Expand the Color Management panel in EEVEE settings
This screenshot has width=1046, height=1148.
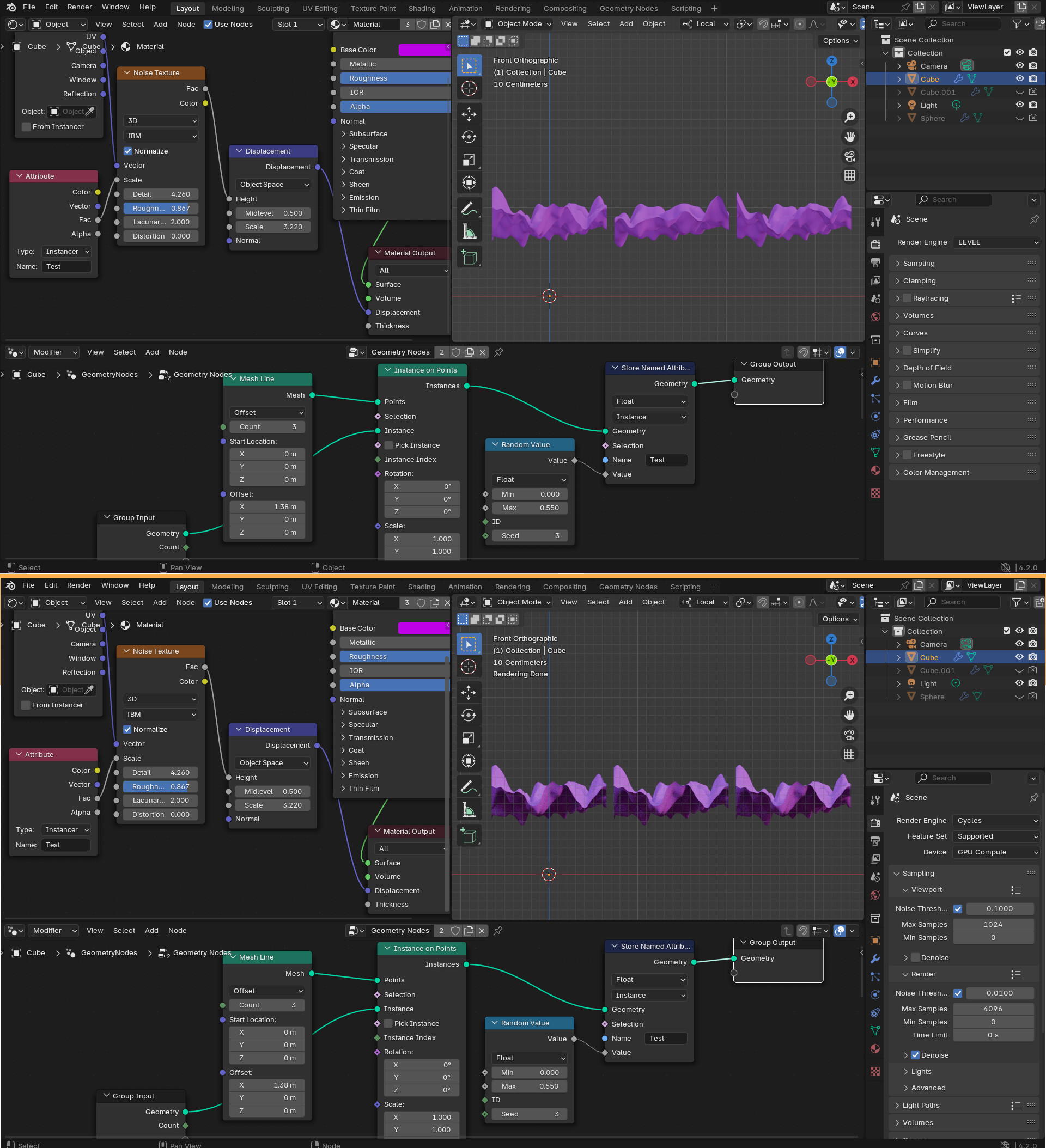click(964, 473)
